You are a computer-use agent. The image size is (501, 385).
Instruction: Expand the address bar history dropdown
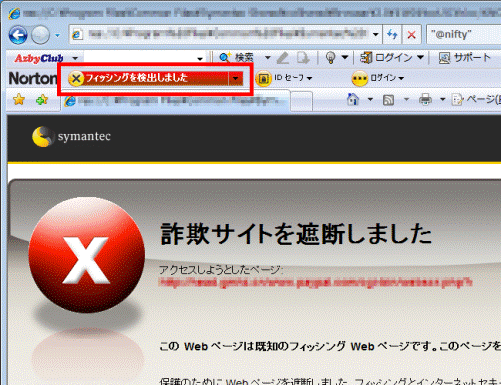(376, 34)
